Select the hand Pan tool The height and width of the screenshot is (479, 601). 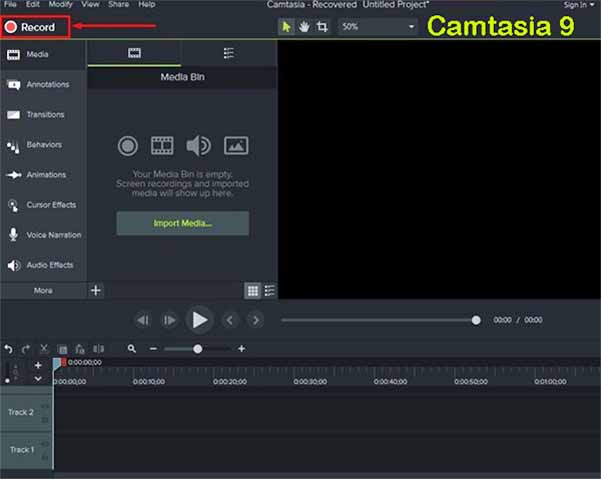[x=304, y=27]
